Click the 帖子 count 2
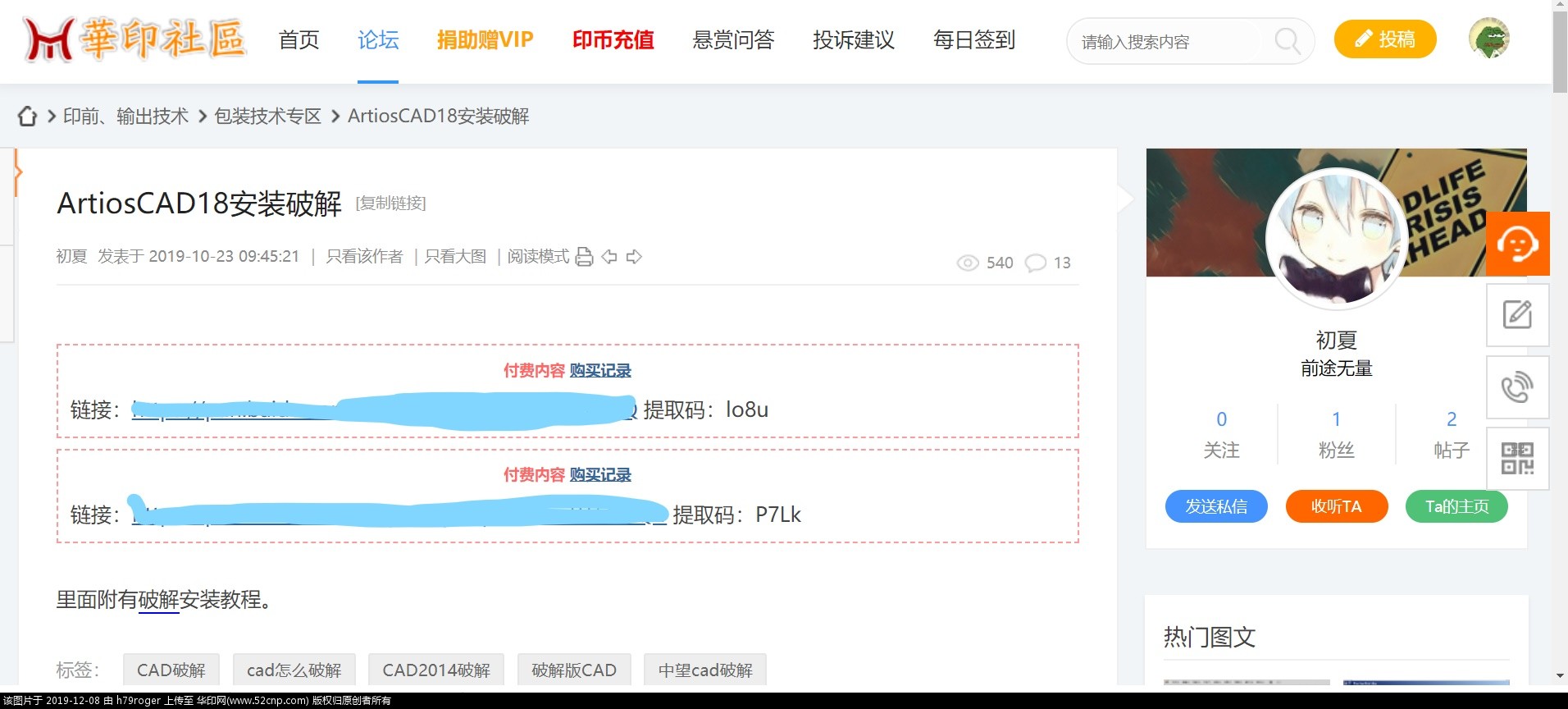The height and width of the screenshot is (709, 1568). tap(1452, 419)
